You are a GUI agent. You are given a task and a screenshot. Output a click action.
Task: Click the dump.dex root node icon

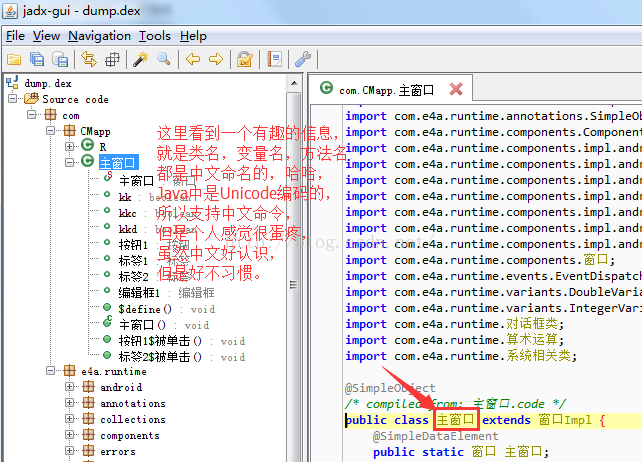(x=12, y=83)
